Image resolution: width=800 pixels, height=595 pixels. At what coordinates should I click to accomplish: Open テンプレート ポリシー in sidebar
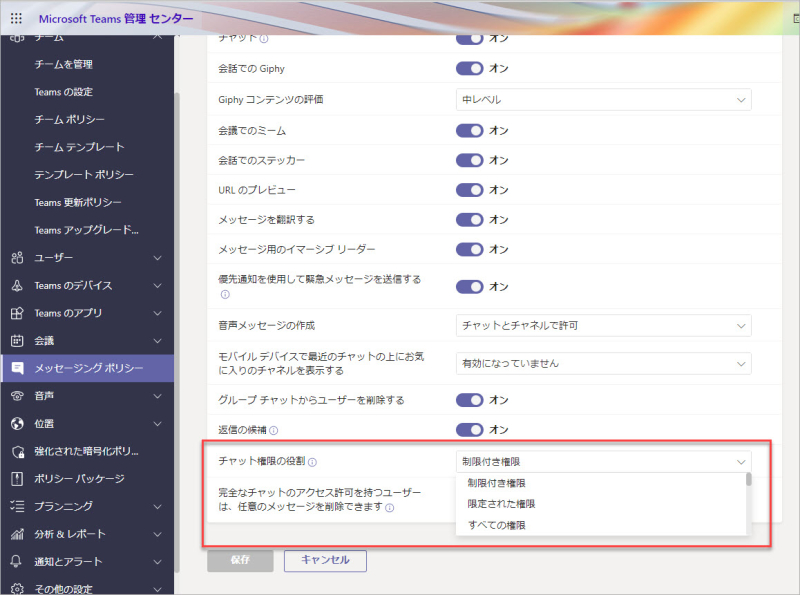(x=84, y=175)
